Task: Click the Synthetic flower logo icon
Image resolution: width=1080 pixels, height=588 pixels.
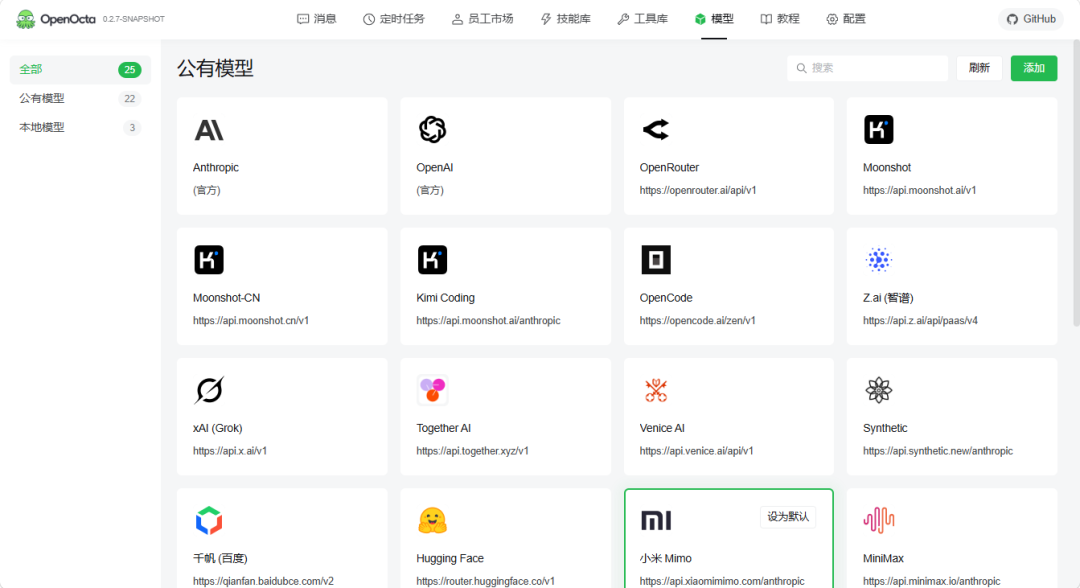Action: (879, 390)
